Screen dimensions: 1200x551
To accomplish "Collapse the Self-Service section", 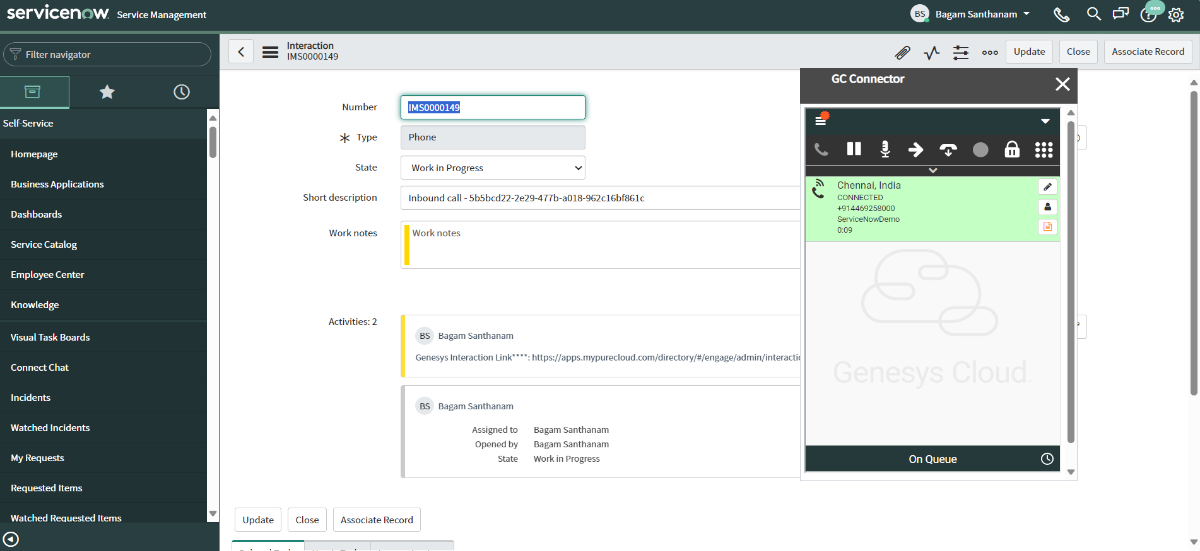I will 28,123.
